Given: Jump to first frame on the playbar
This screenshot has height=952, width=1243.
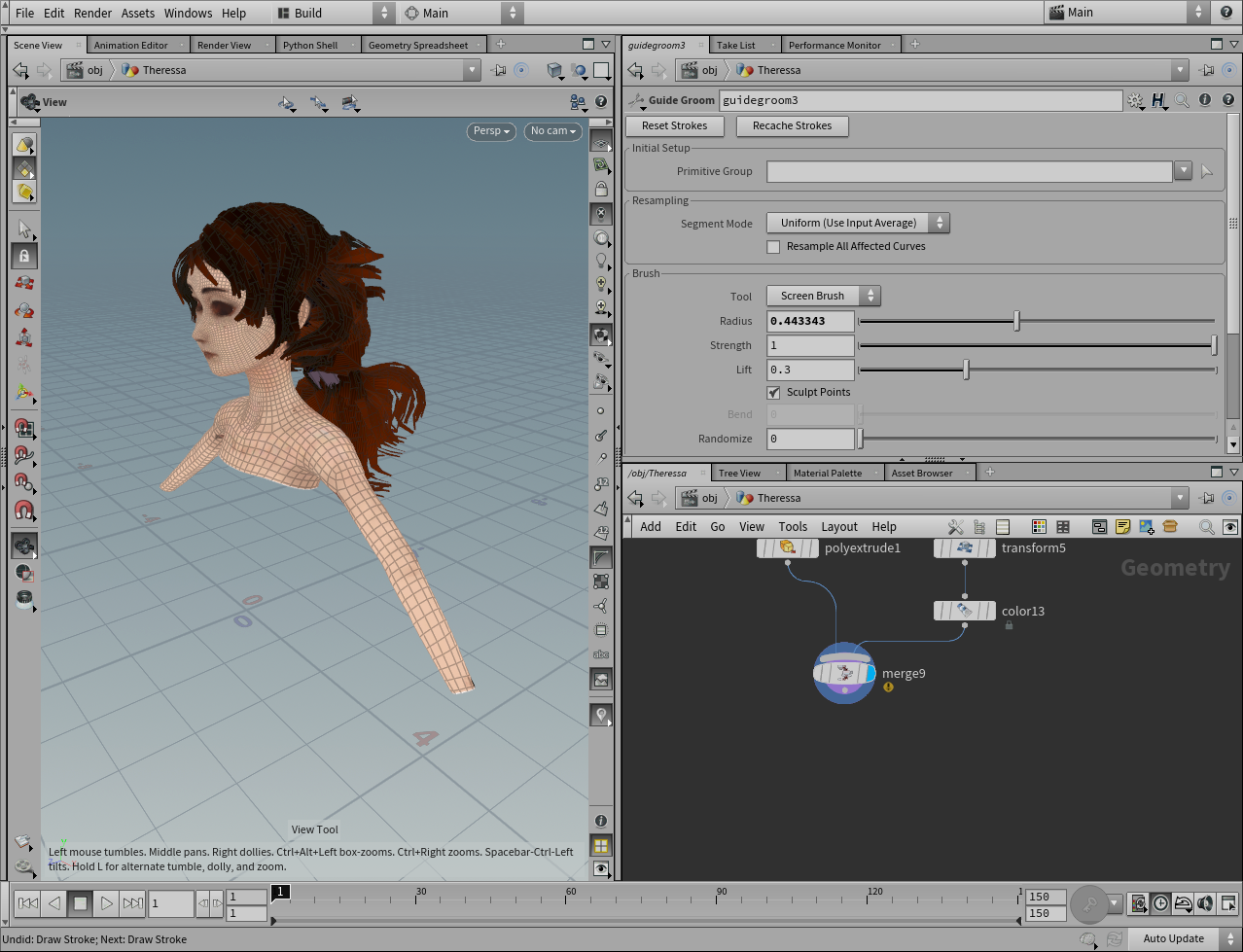Looking at the screenshot, I should click(28, 903).
